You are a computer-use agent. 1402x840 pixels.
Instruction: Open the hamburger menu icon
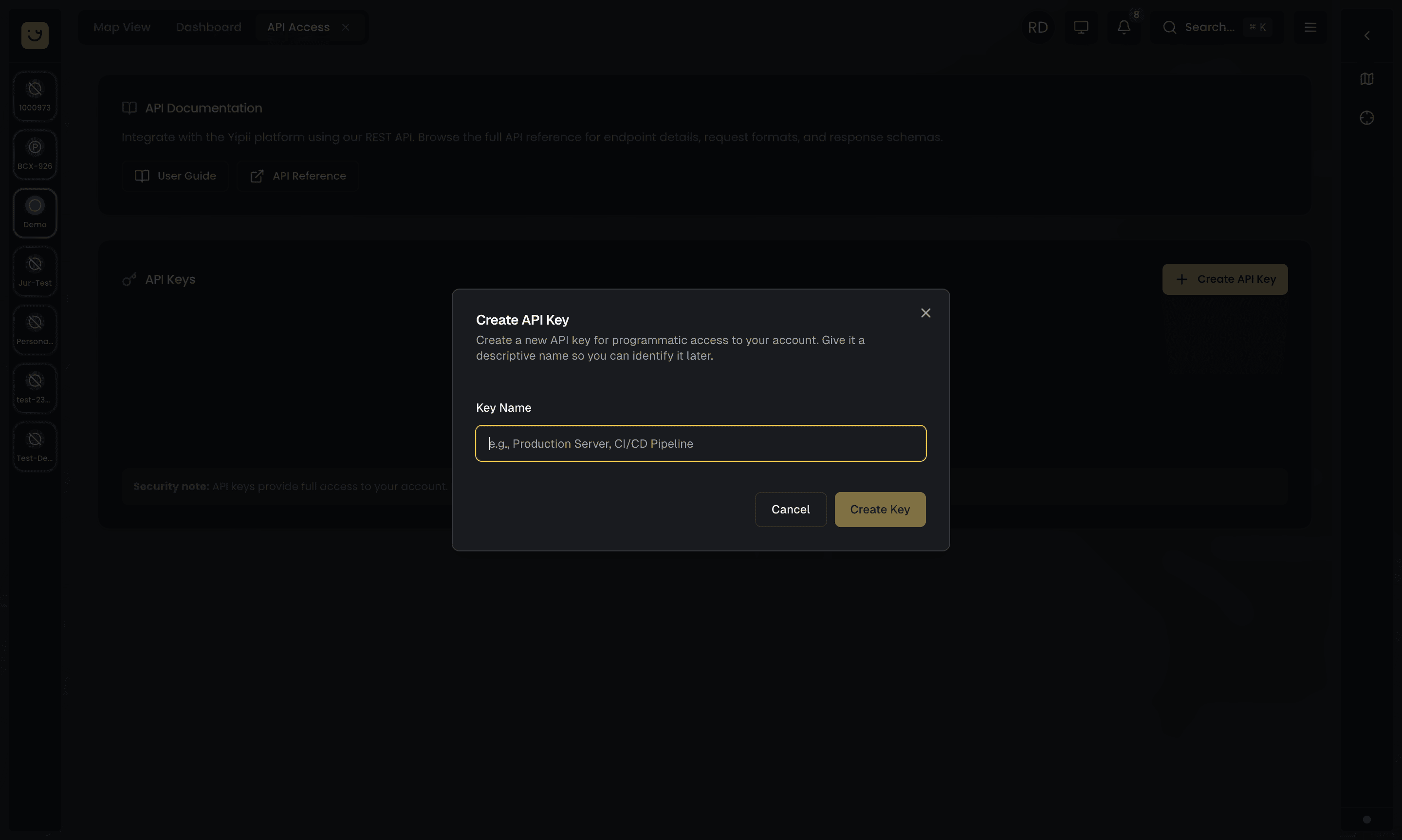(x=1310, y=27)
